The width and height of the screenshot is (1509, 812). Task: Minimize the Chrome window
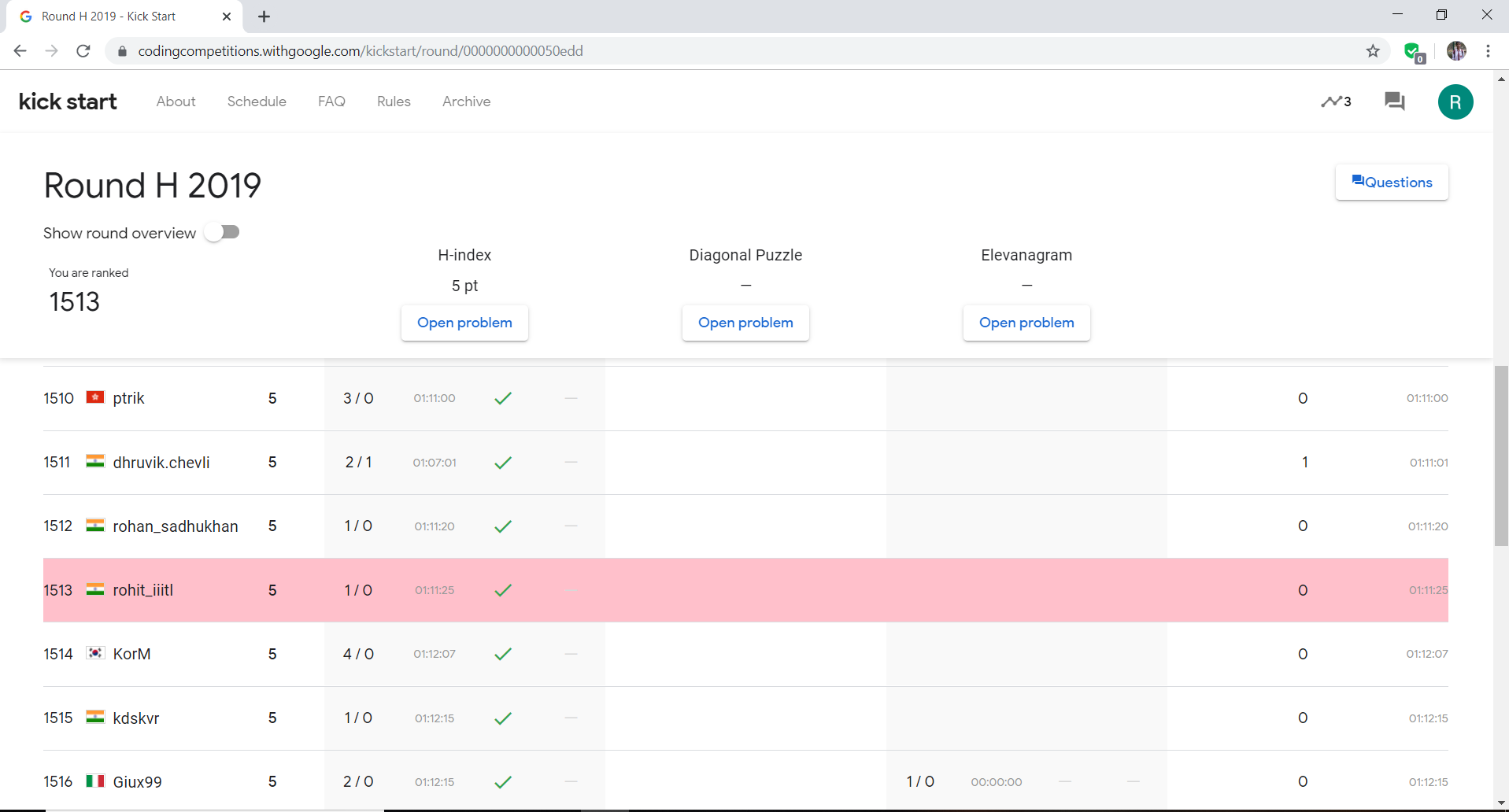[1398, 14]
